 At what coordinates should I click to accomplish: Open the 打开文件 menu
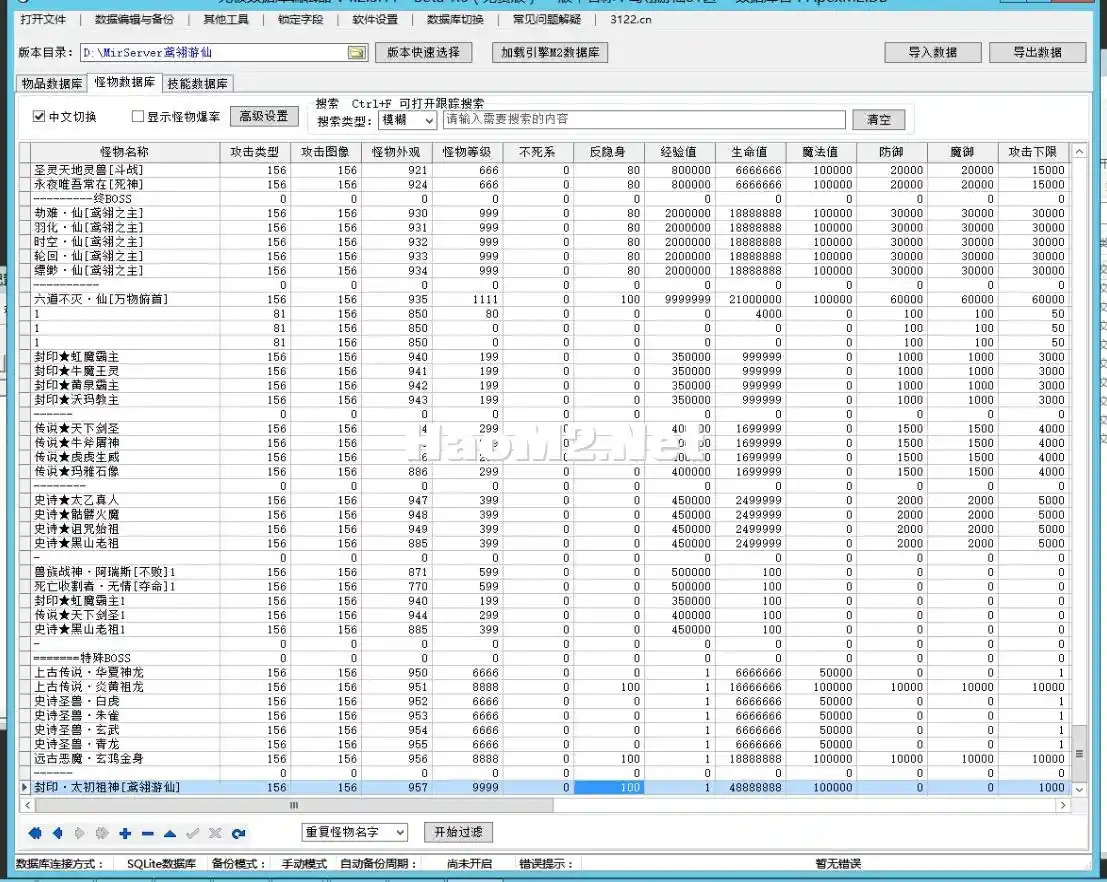click(x=43, y=19)
